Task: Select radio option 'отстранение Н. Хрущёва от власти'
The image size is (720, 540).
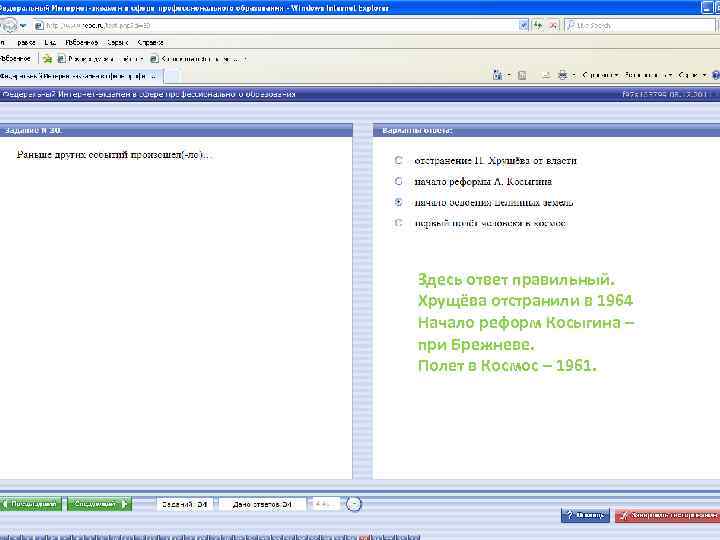Action: click(x=399, y=160)
